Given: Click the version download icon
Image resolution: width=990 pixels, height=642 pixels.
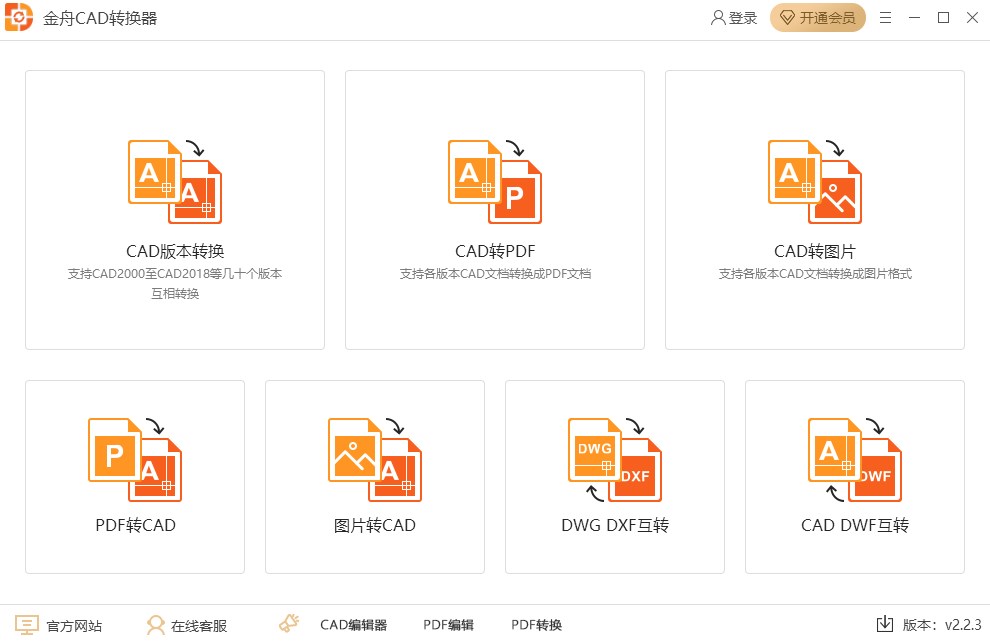Looking at the screenshot, I should pyautogui.click(x=884, y=624).
